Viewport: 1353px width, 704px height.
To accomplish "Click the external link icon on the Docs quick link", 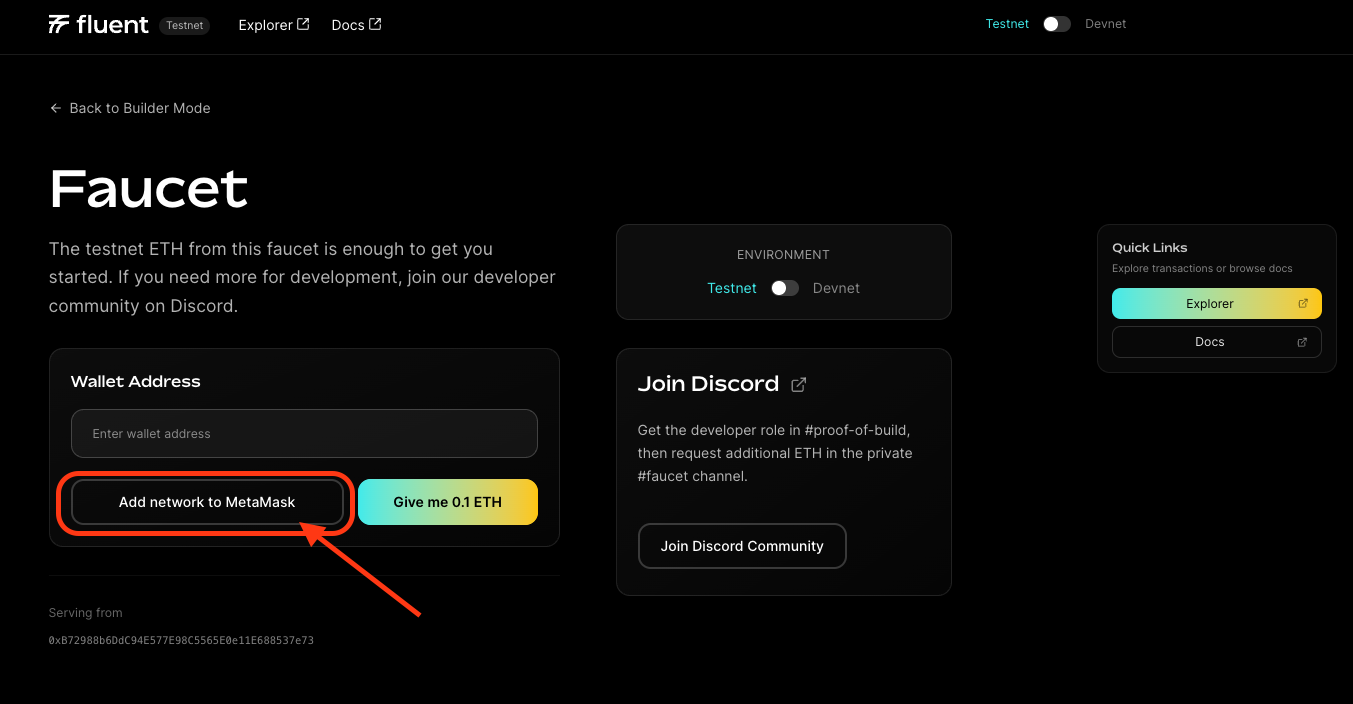I will coord(1302,341).
